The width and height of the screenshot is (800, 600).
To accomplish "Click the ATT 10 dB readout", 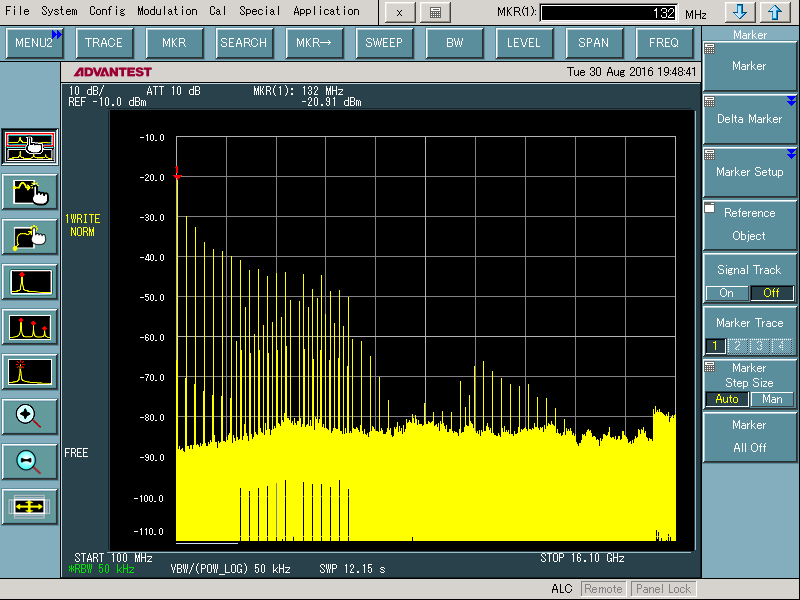I will click(173, 91).
